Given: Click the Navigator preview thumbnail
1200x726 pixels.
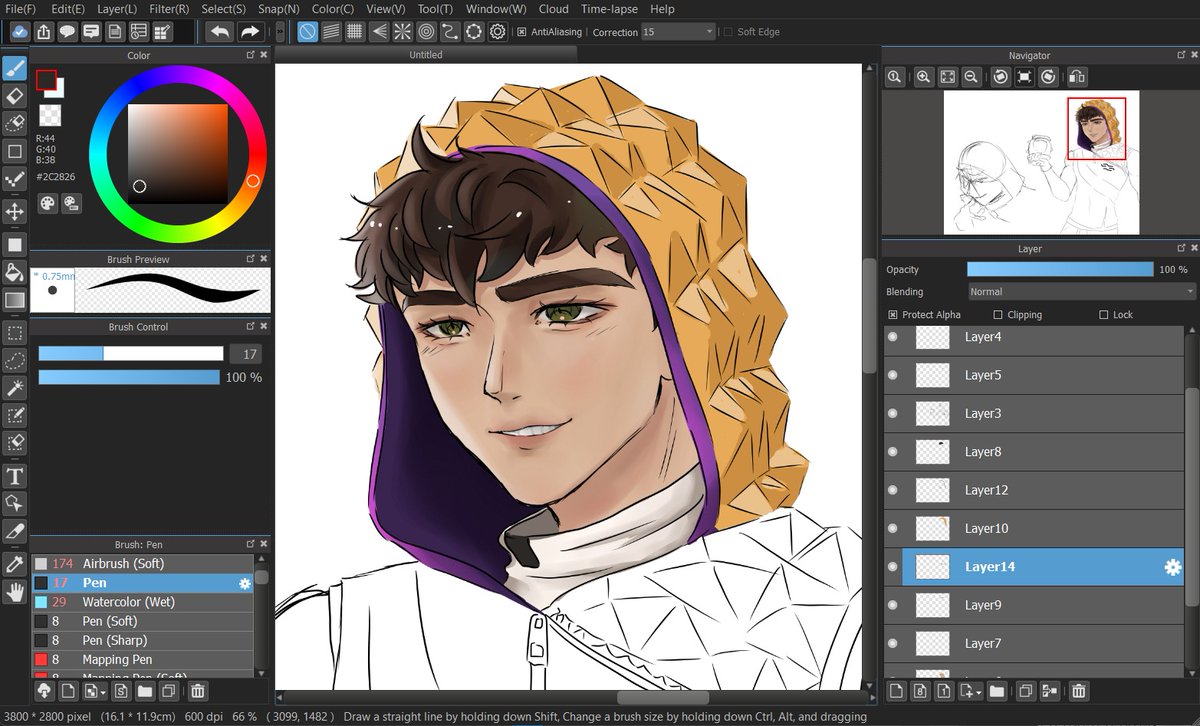Looking at the screenshot, I should tap(1040, 163).
